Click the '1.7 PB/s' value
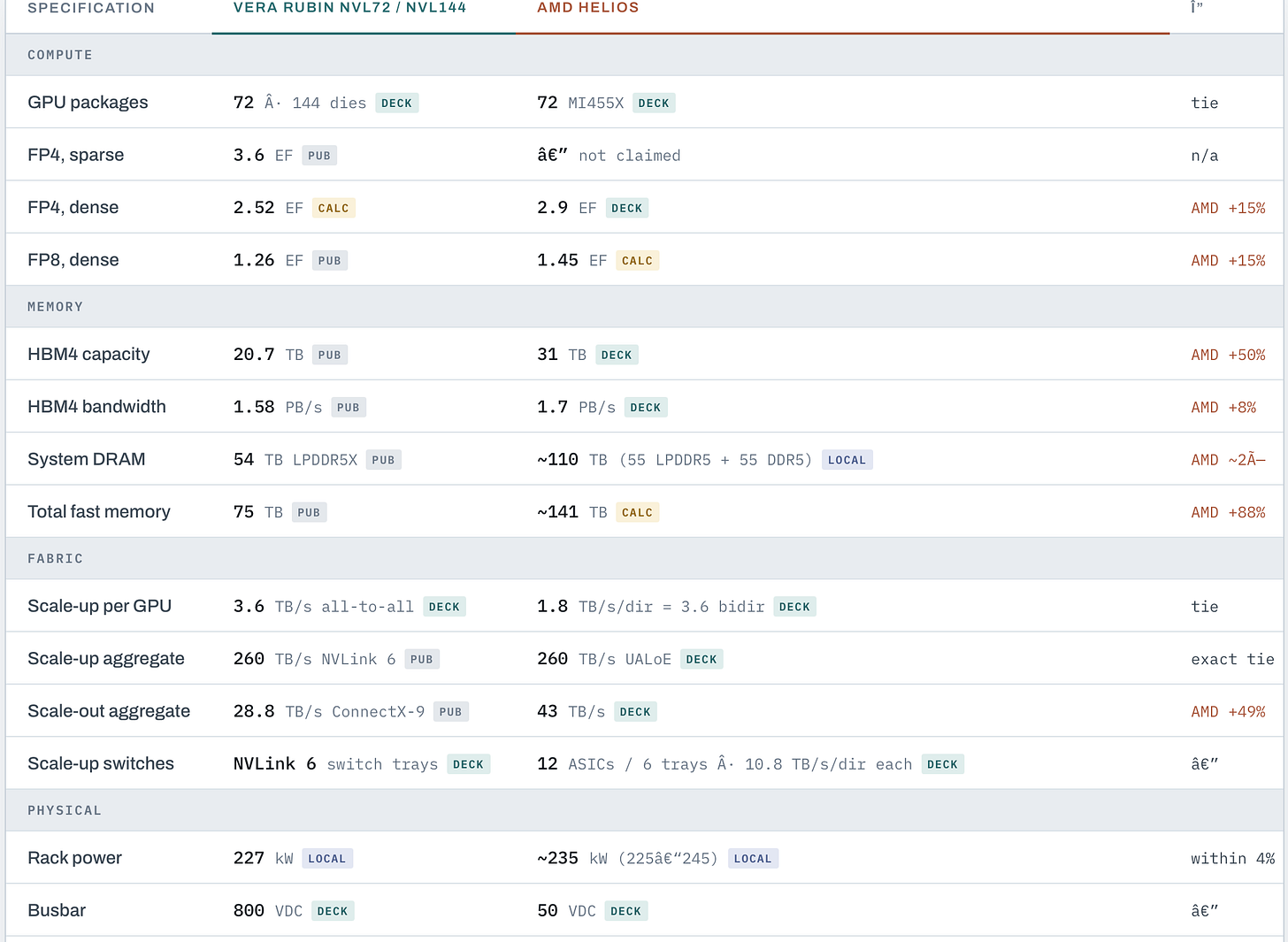The image size is (1288, 942). coord(576,407)
